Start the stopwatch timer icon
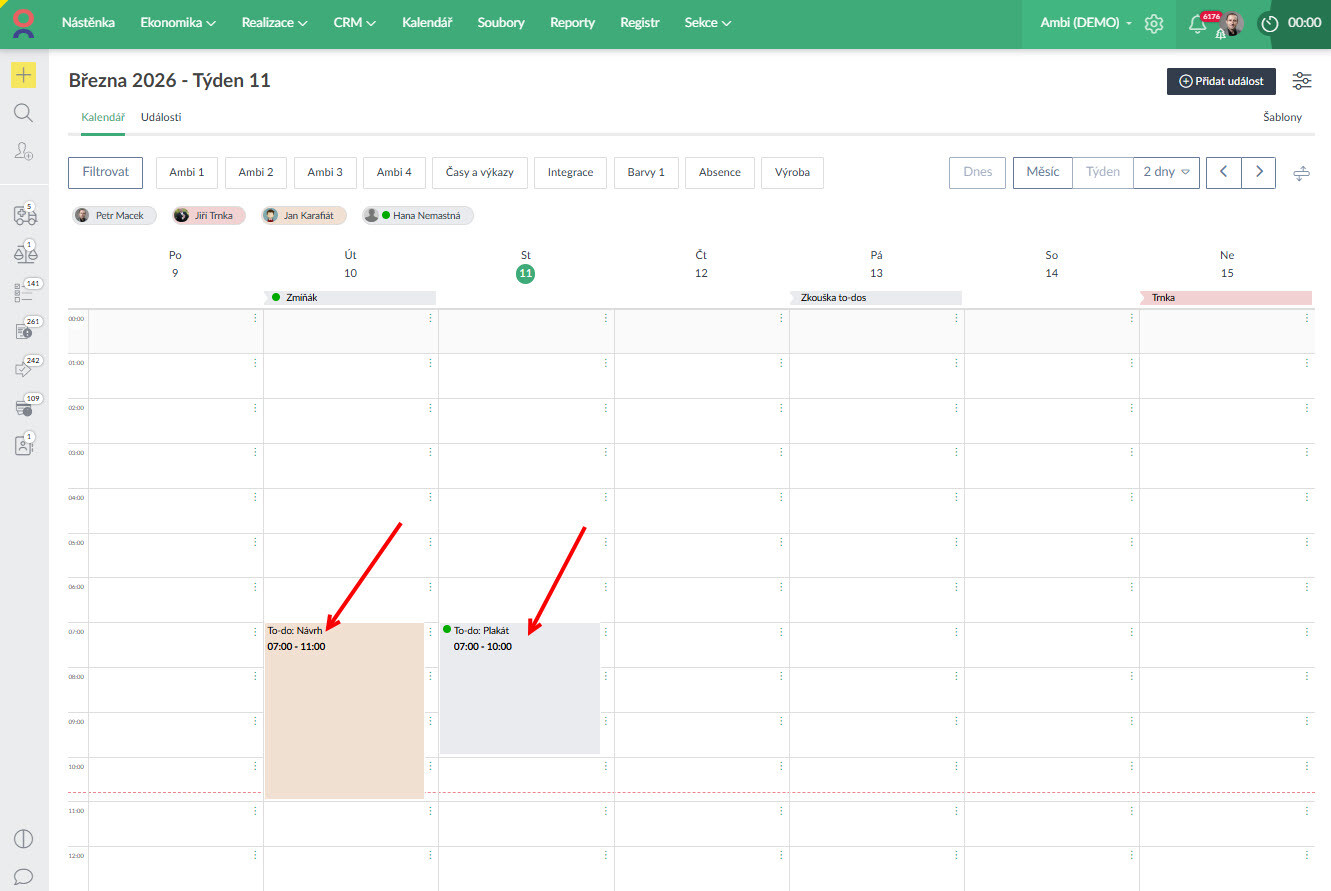The width and height of the screenshot is (1331, 891). 1270,23
